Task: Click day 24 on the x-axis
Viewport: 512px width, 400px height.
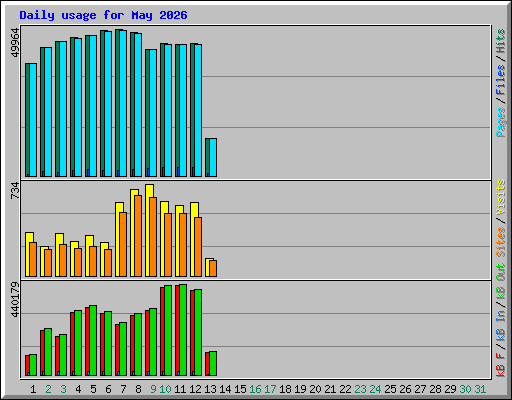Action: 375,389
